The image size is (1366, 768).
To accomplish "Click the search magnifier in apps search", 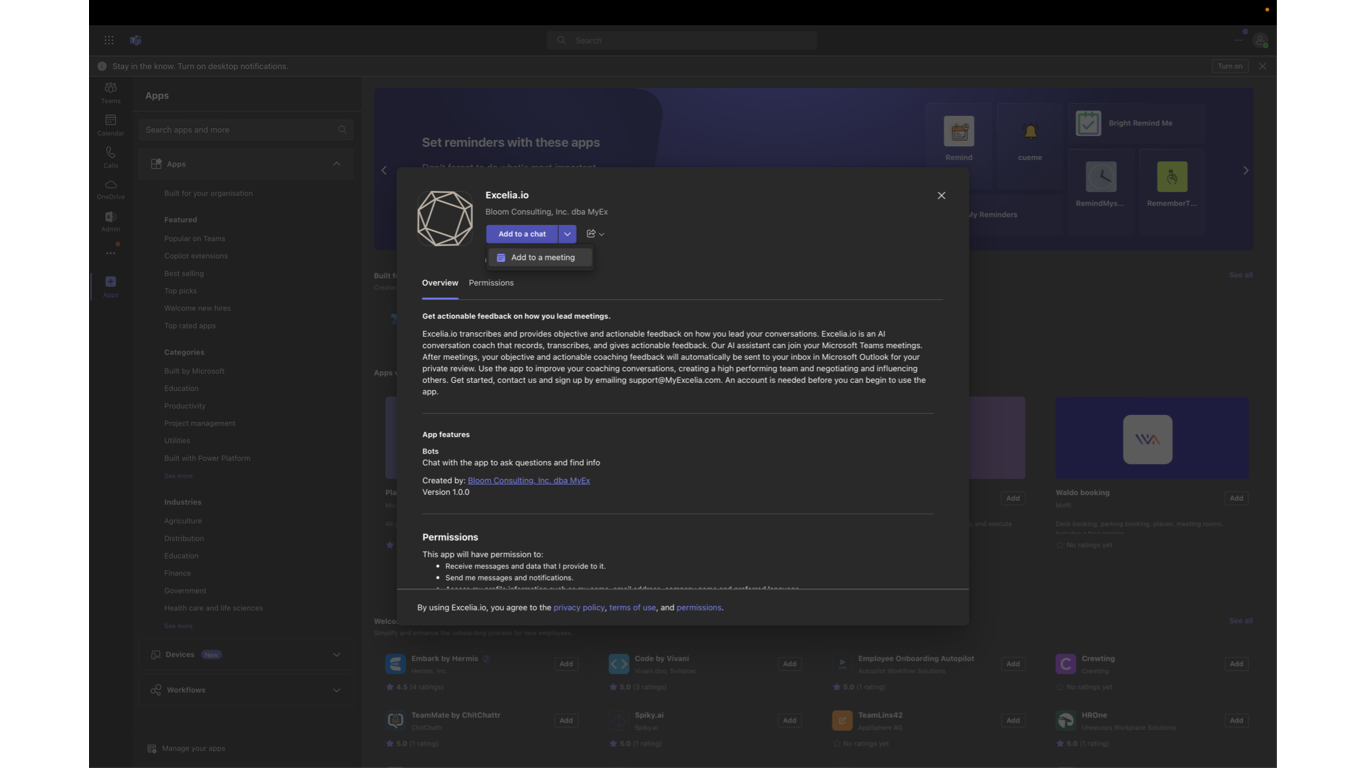I will 342,130.
